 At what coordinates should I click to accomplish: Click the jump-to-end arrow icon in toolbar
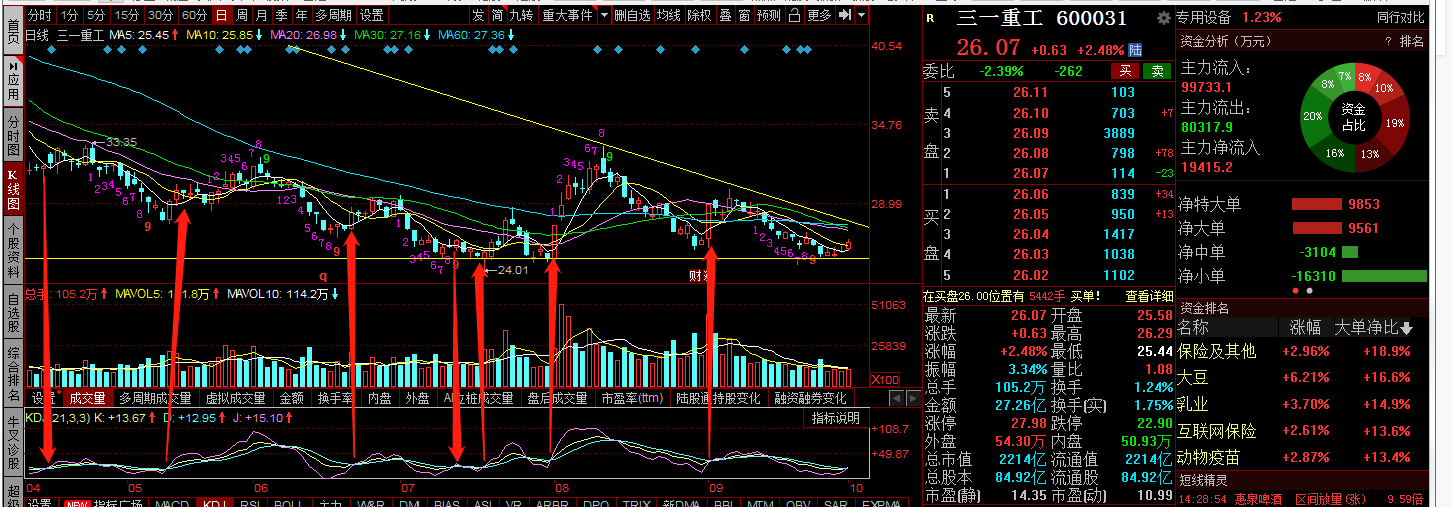[845, 15]
